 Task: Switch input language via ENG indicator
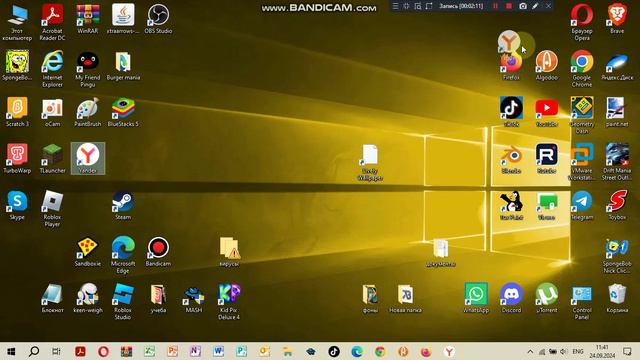point(578,351)
